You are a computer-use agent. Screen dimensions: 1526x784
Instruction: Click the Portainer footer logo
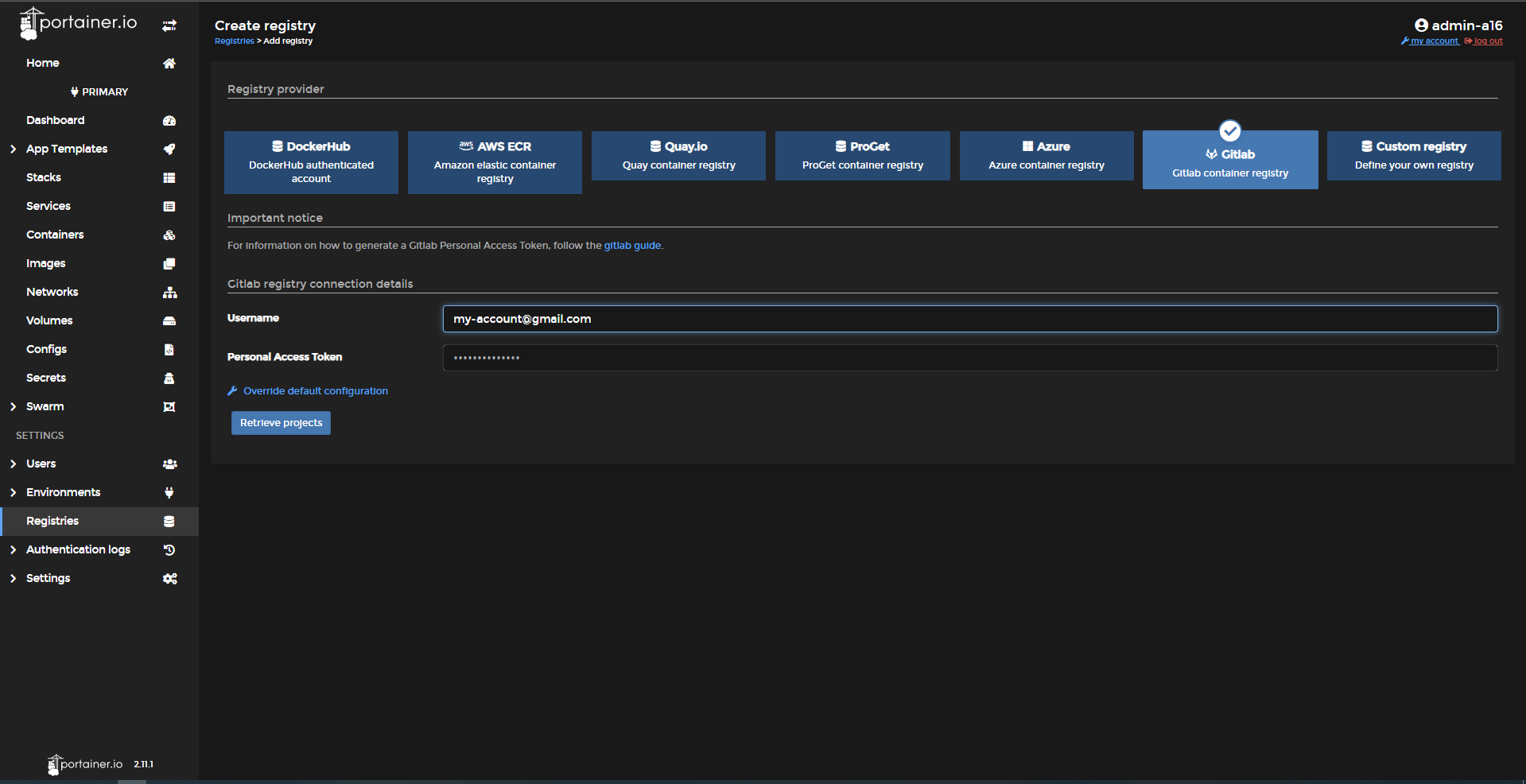(85, 764)
